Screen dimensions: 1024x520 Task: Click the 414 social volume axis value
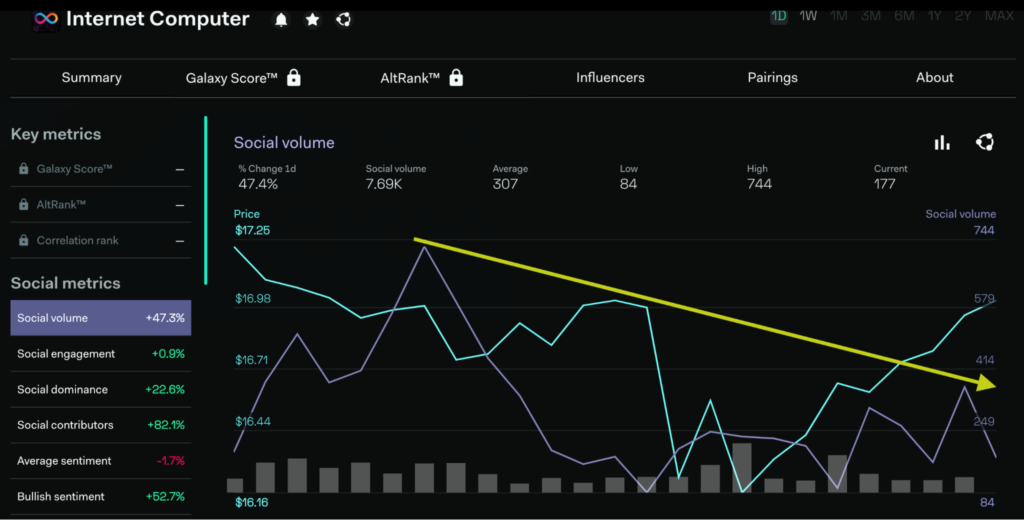tap(984, 360)
